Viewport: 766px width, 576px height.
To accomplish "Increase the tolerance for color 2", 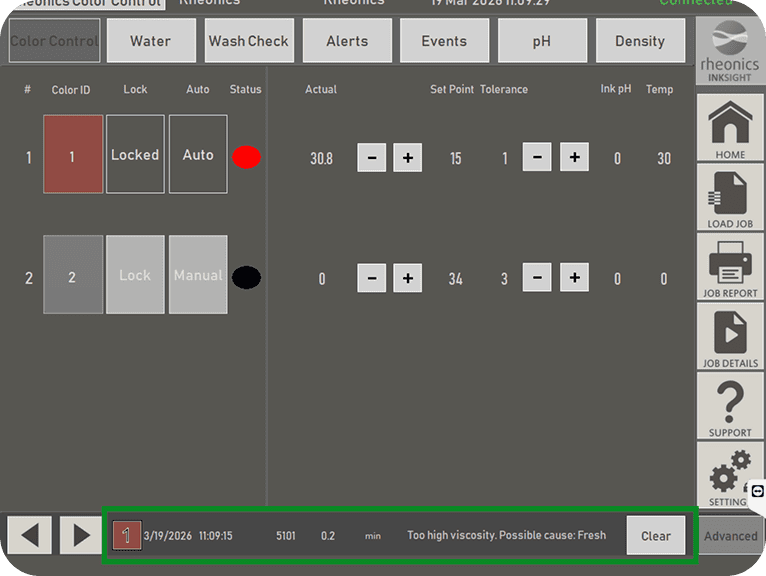I will pos(574,278).
